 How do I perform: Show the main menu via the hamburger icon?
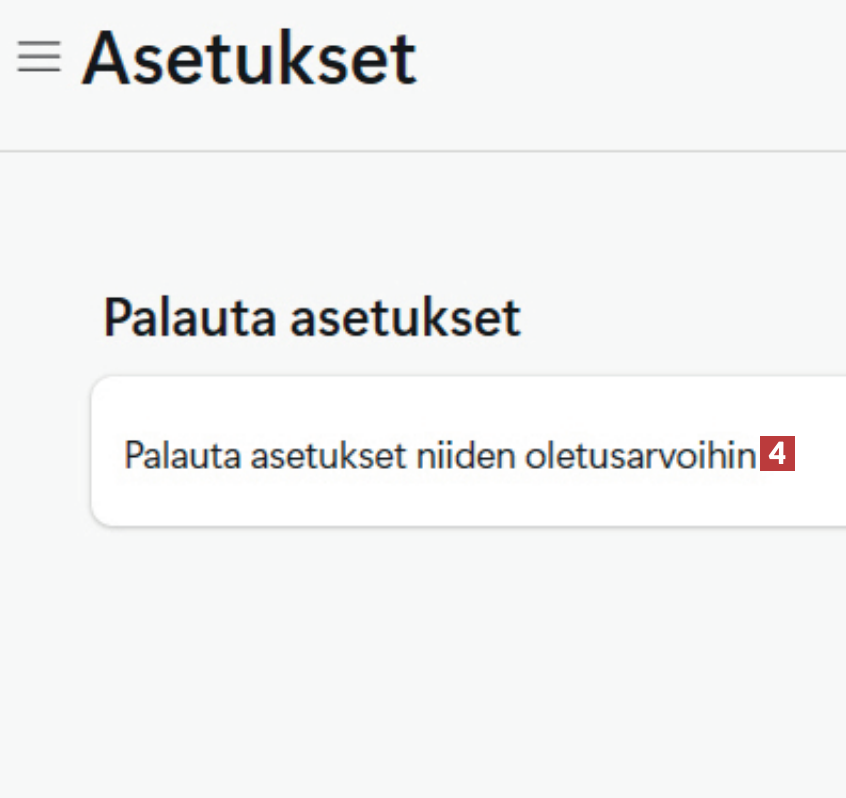[39, 57]
